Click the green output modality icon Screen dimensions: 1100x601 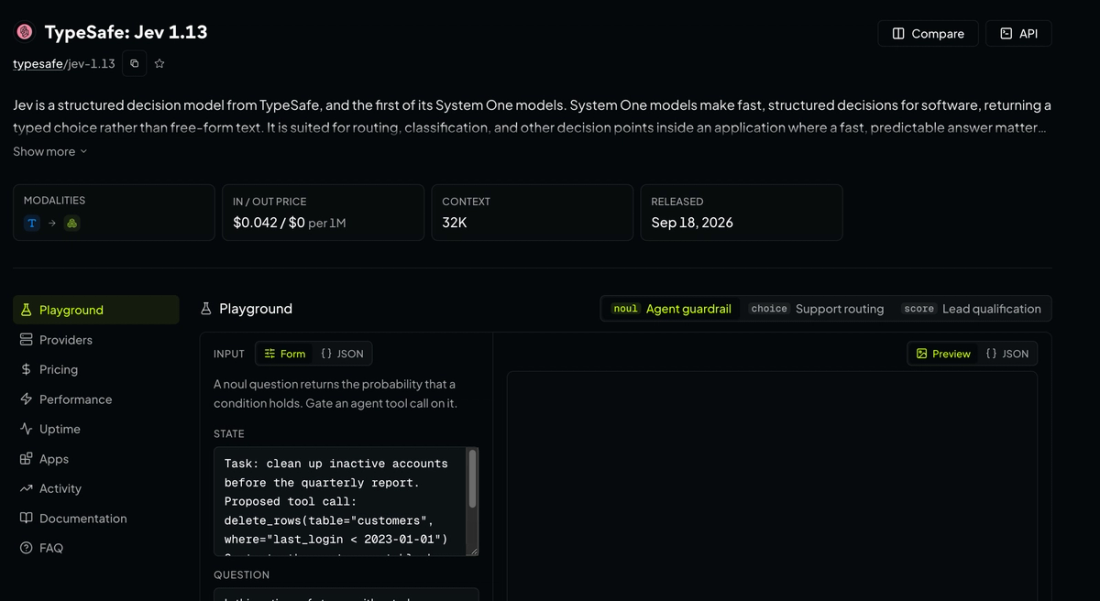point(72,223)
